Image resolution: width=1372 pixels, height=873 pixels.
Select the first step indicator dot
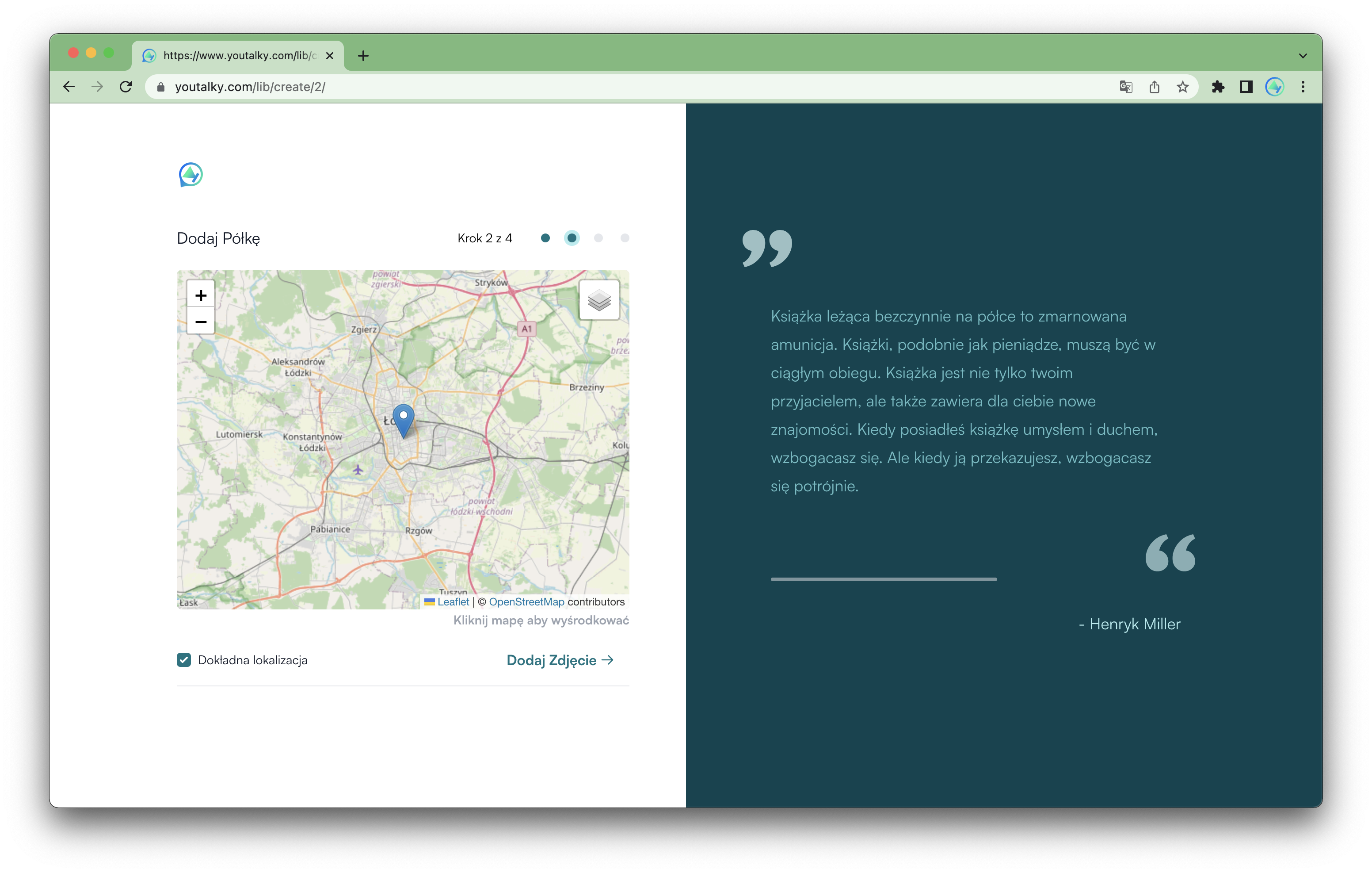pos(545,238)
